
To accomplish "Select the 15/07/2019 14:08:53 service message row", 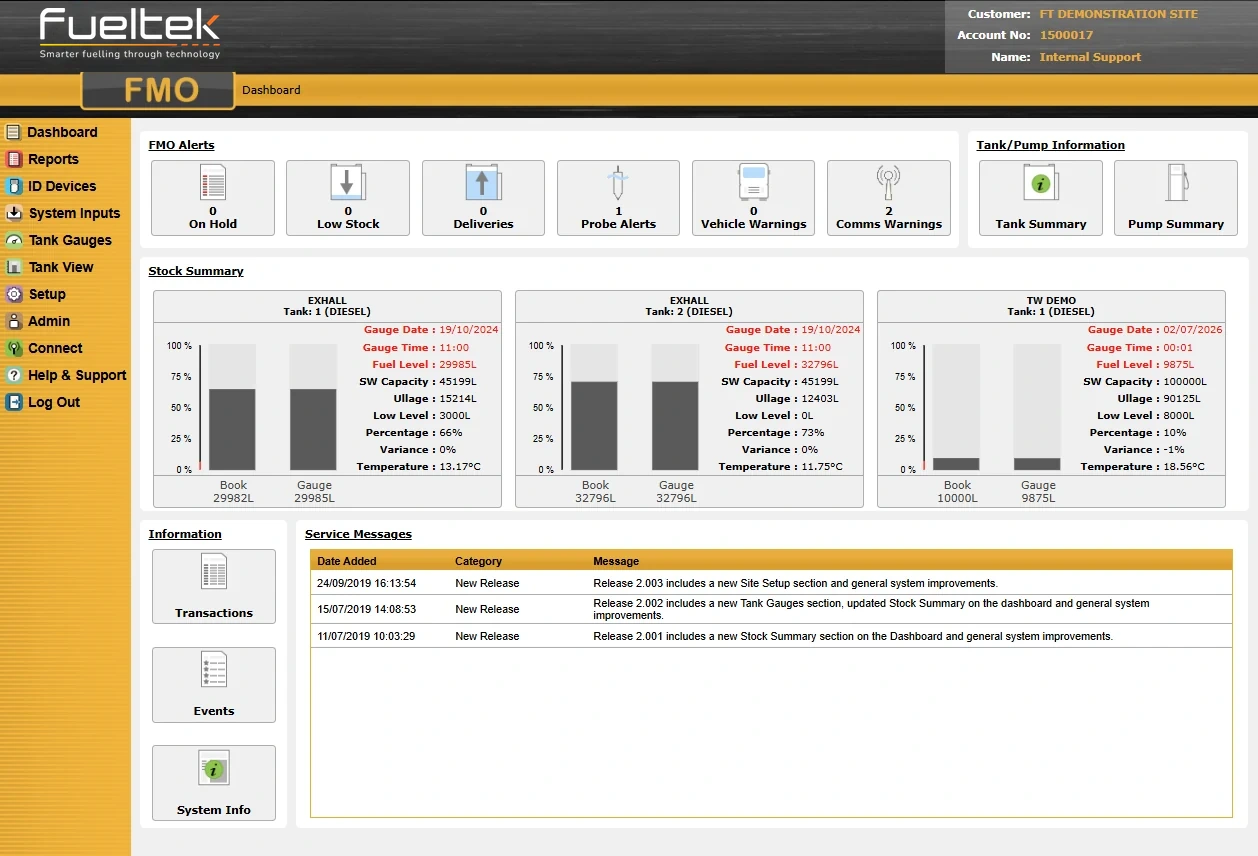I will pyautogui.click(x=771, y=609).
